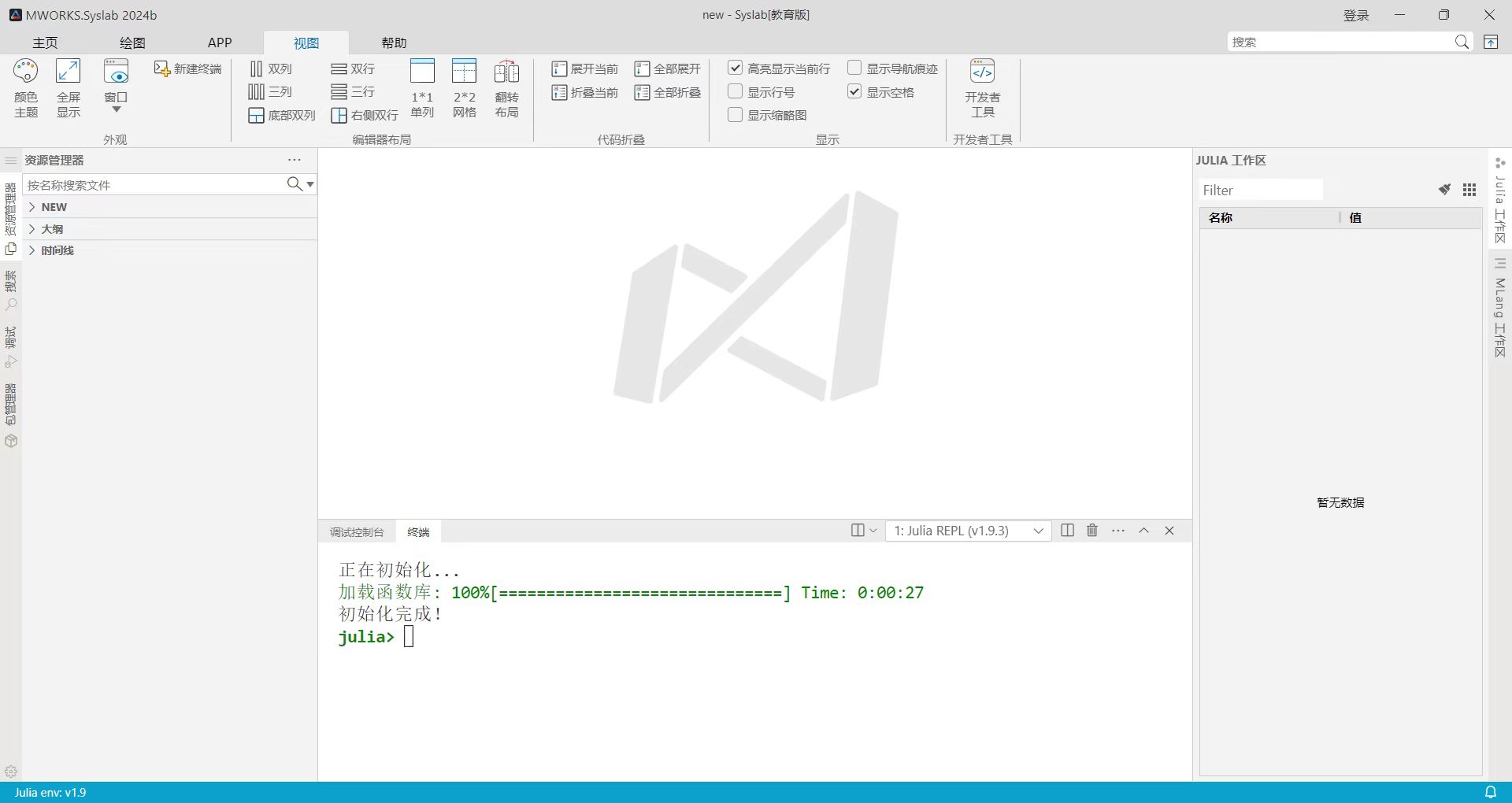Click the 按名称搜索文件 file search field
Viewport: 1512px width, 803px height.
pyautogui.click(x=154, y=184)
